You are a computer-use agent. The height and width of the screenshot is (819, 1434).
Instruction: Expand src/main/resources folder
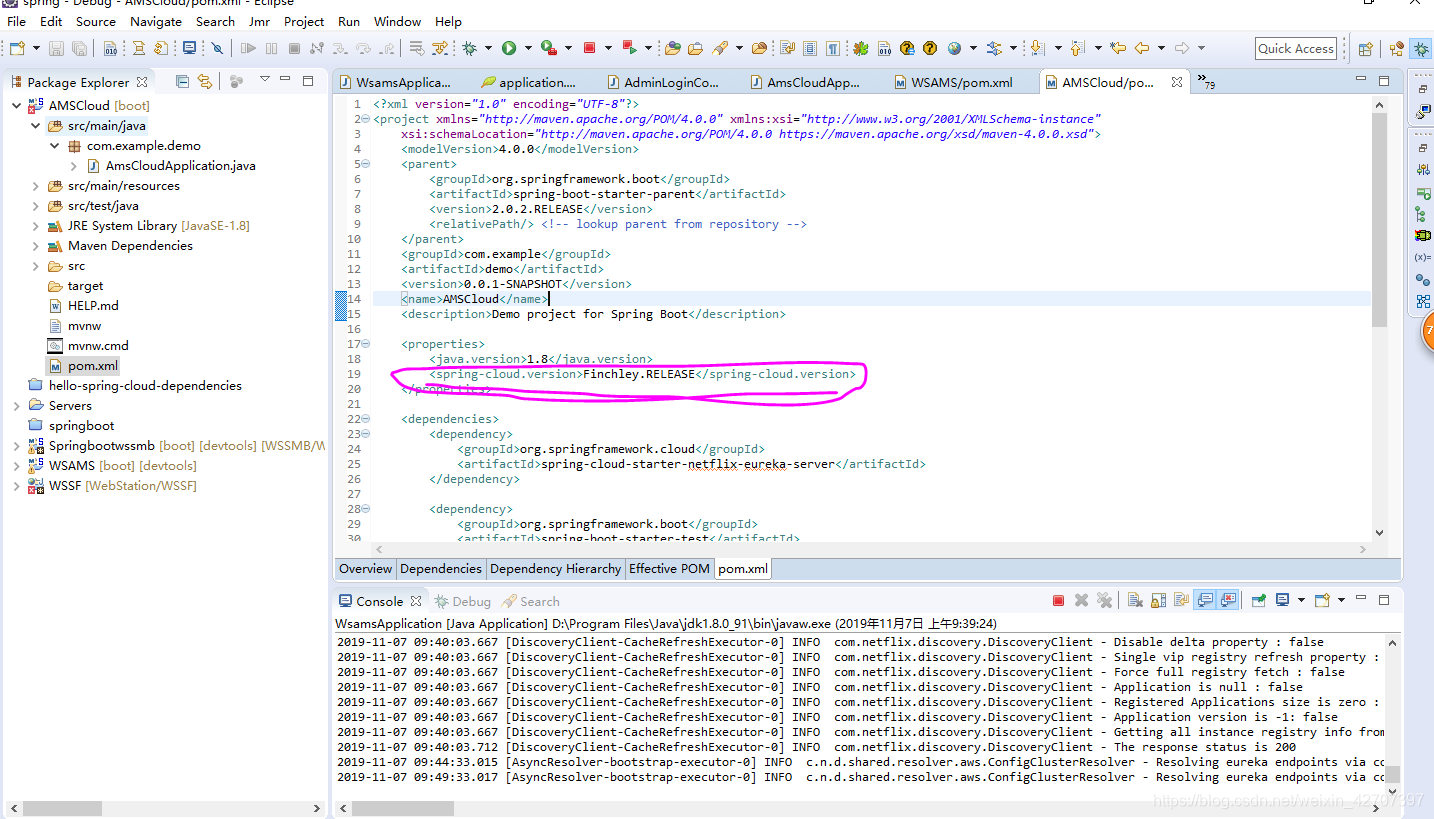tap(36, 186)
